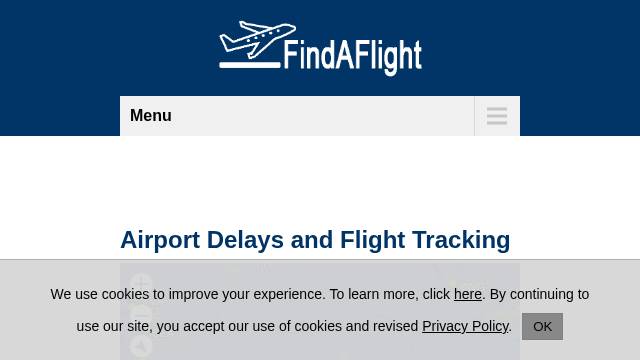Image resolution: width=640 pixels, height=360 pixels.
Task: Click the runway bar beneath the logo plane
Action: click(x=250, y=65)
